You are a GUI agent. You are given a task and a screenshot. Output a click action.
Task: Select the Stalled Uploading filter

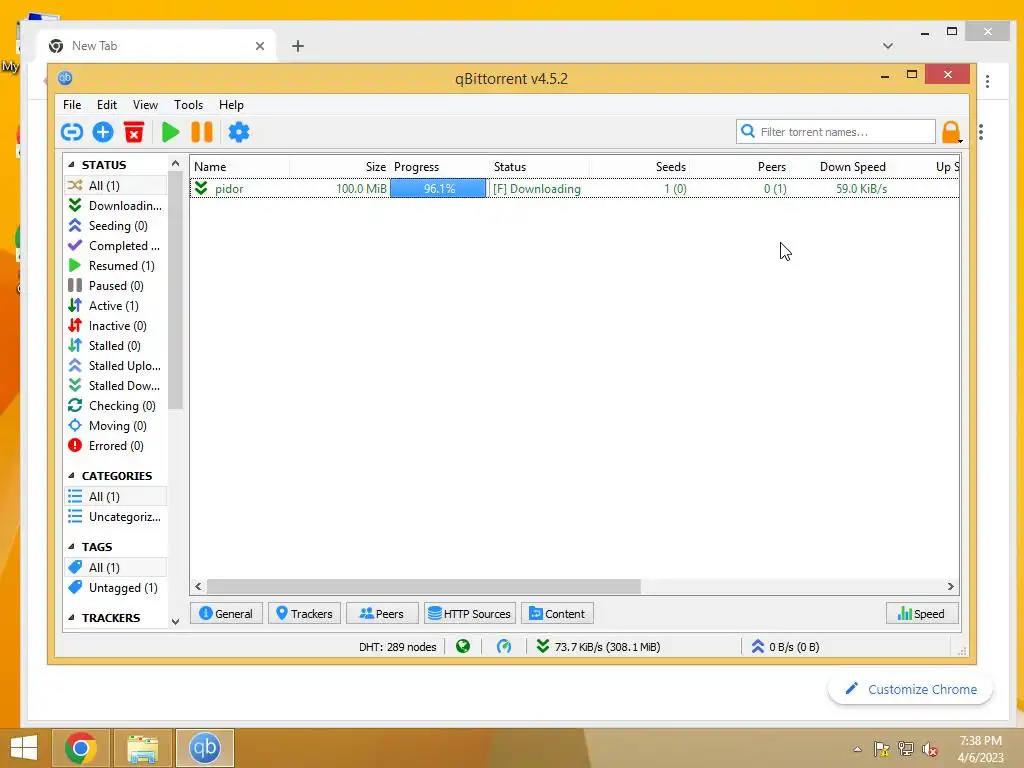coord(115,366)
